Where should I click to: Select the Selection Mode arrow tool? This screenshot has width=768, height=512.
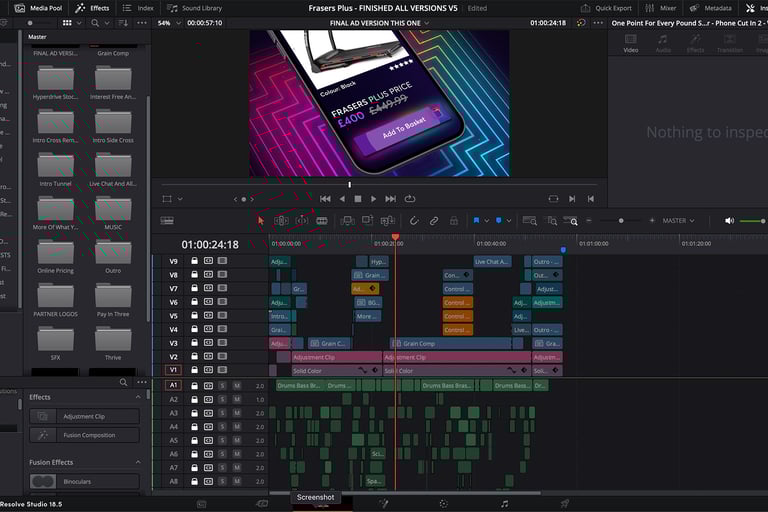261,221
